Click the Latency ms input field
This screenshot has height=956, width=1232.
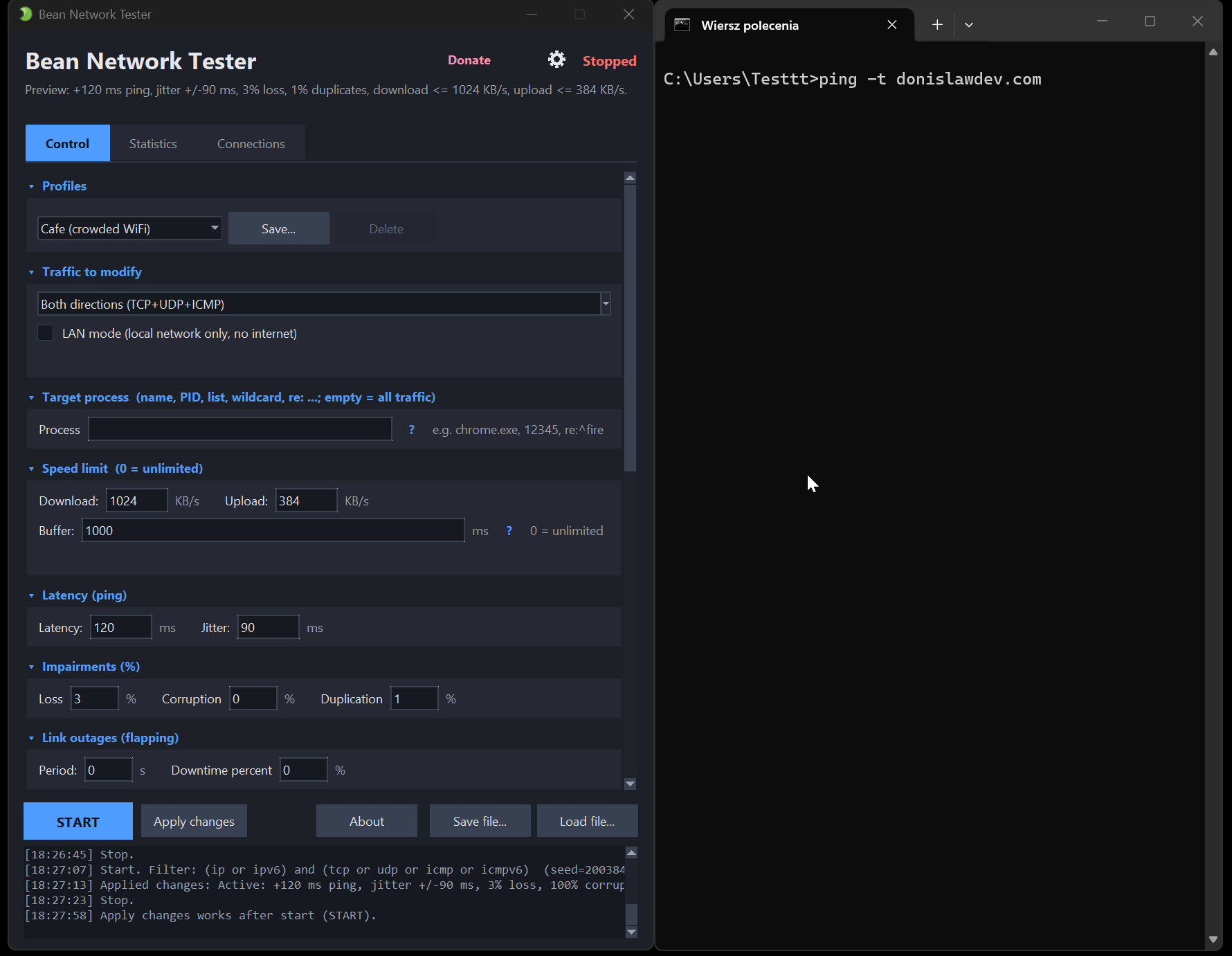[121, 627]
